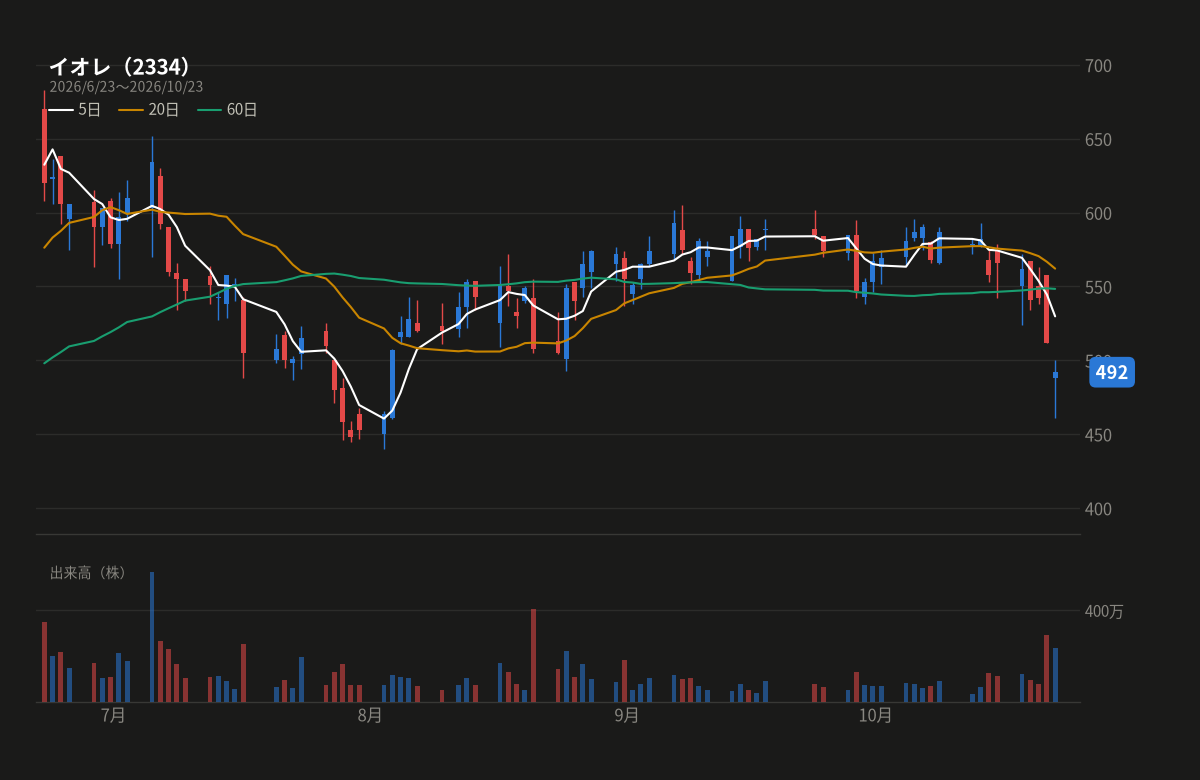Click the 9月 label on time axis
1200x780 pixels.
[x=627, y=716]
